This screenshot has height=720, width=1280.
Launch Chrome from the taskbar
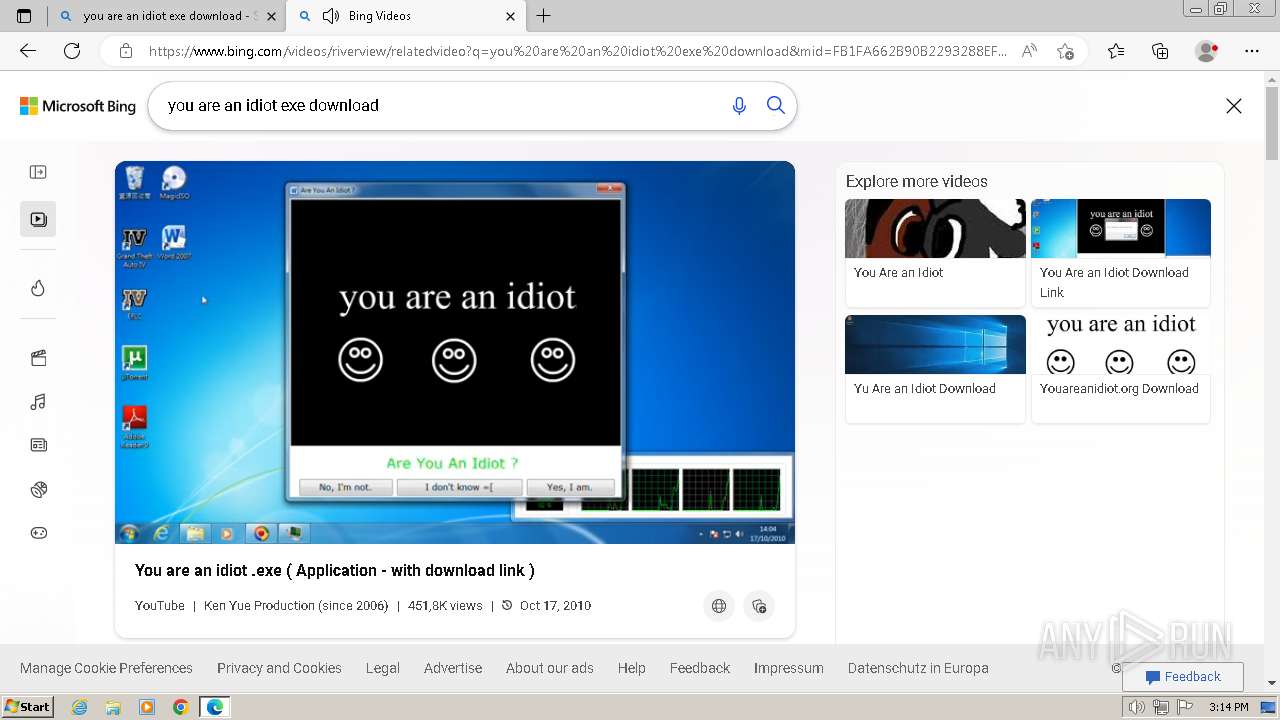coord(180,707)
